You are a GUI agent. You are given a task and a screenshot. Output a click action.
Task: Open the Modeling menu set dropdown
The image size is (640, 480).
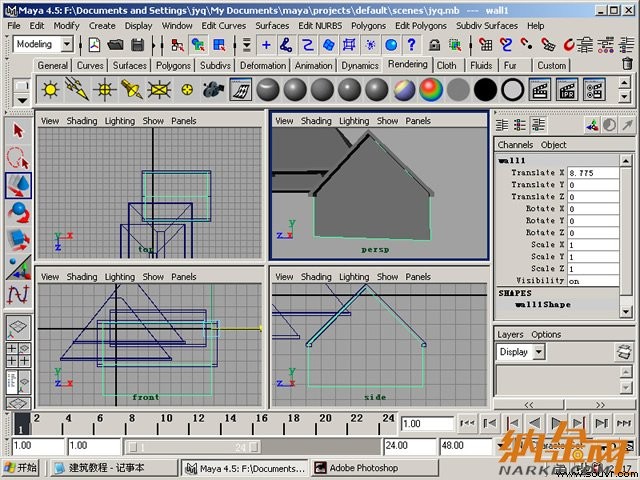tap(67, 44)
